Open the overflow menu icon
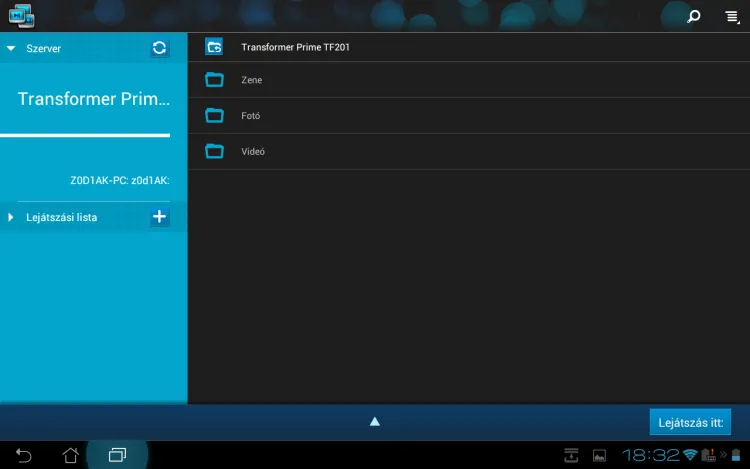Viewport: 750px width, 469px height. 731,16
